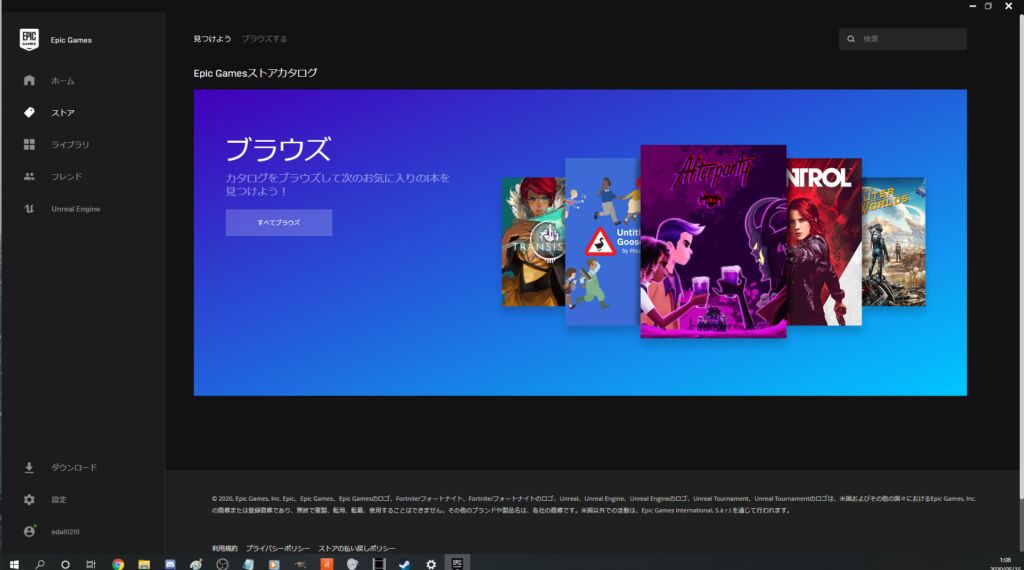Click the search magnifier icon
1024x570 pixels.
[x=851, y=39]
